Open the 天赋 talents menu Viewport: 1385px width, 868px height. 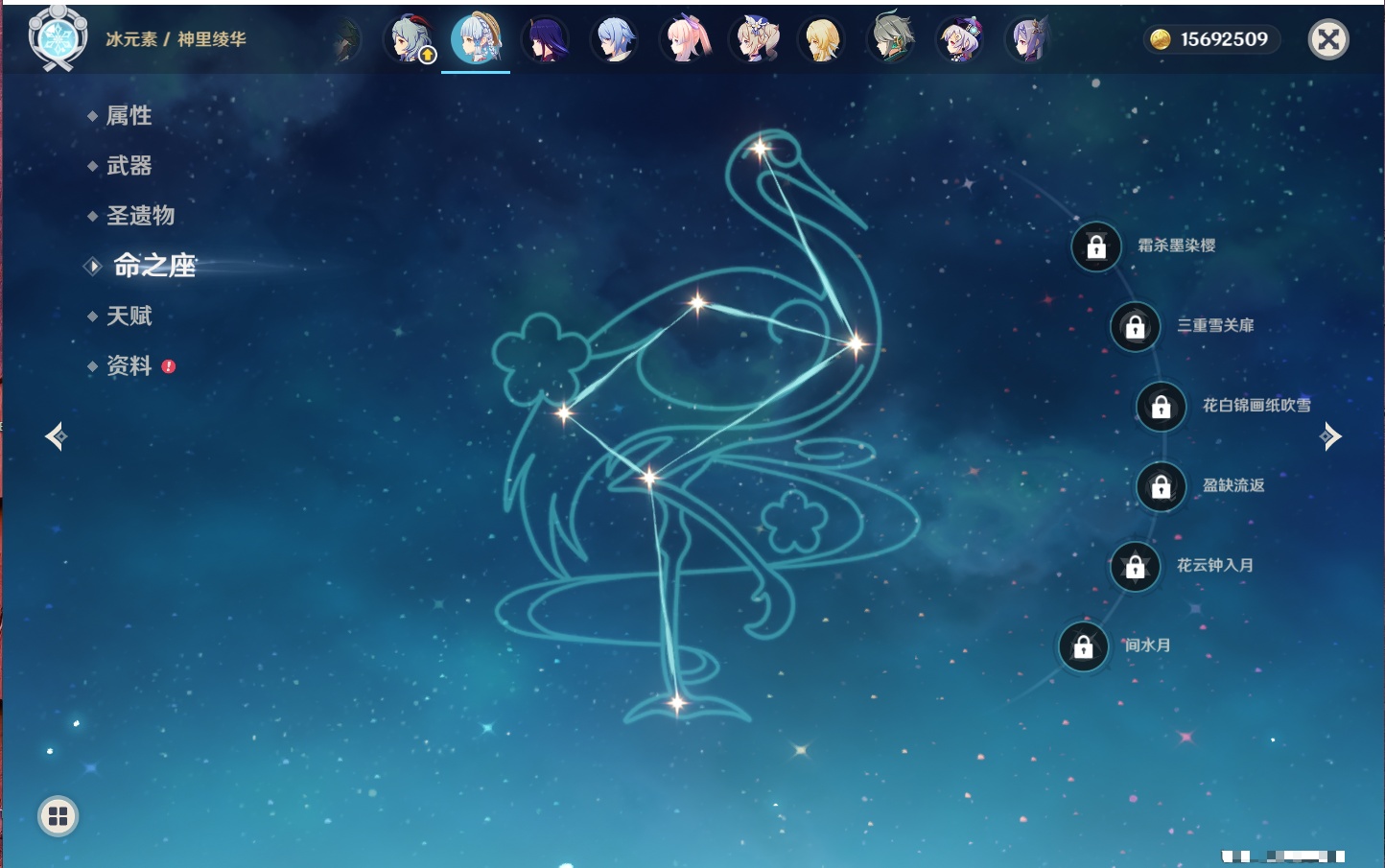129,316
